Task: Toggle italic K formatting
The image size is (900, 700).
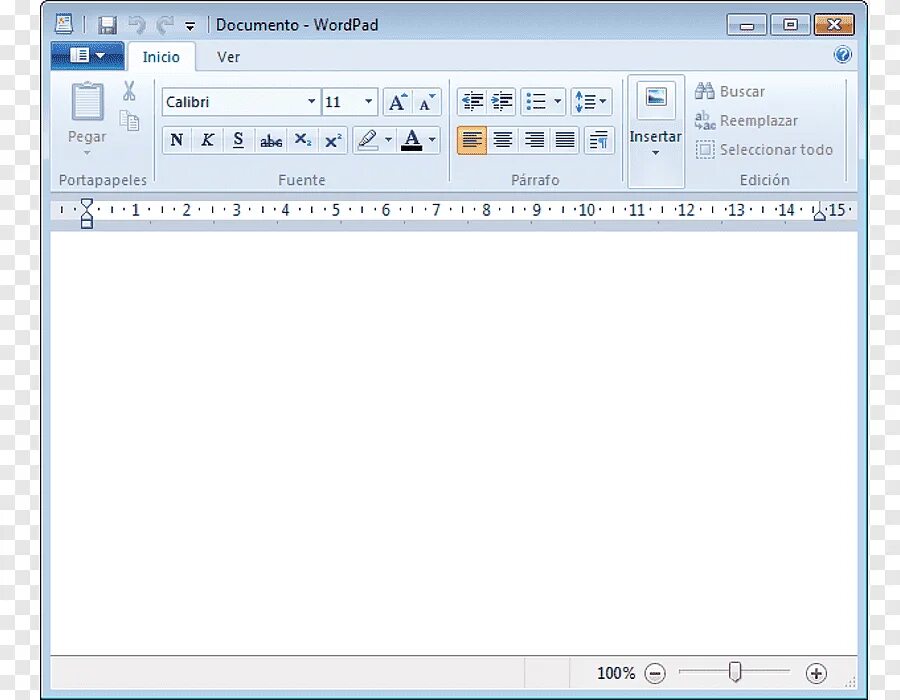Action: [x=207, y=140]
